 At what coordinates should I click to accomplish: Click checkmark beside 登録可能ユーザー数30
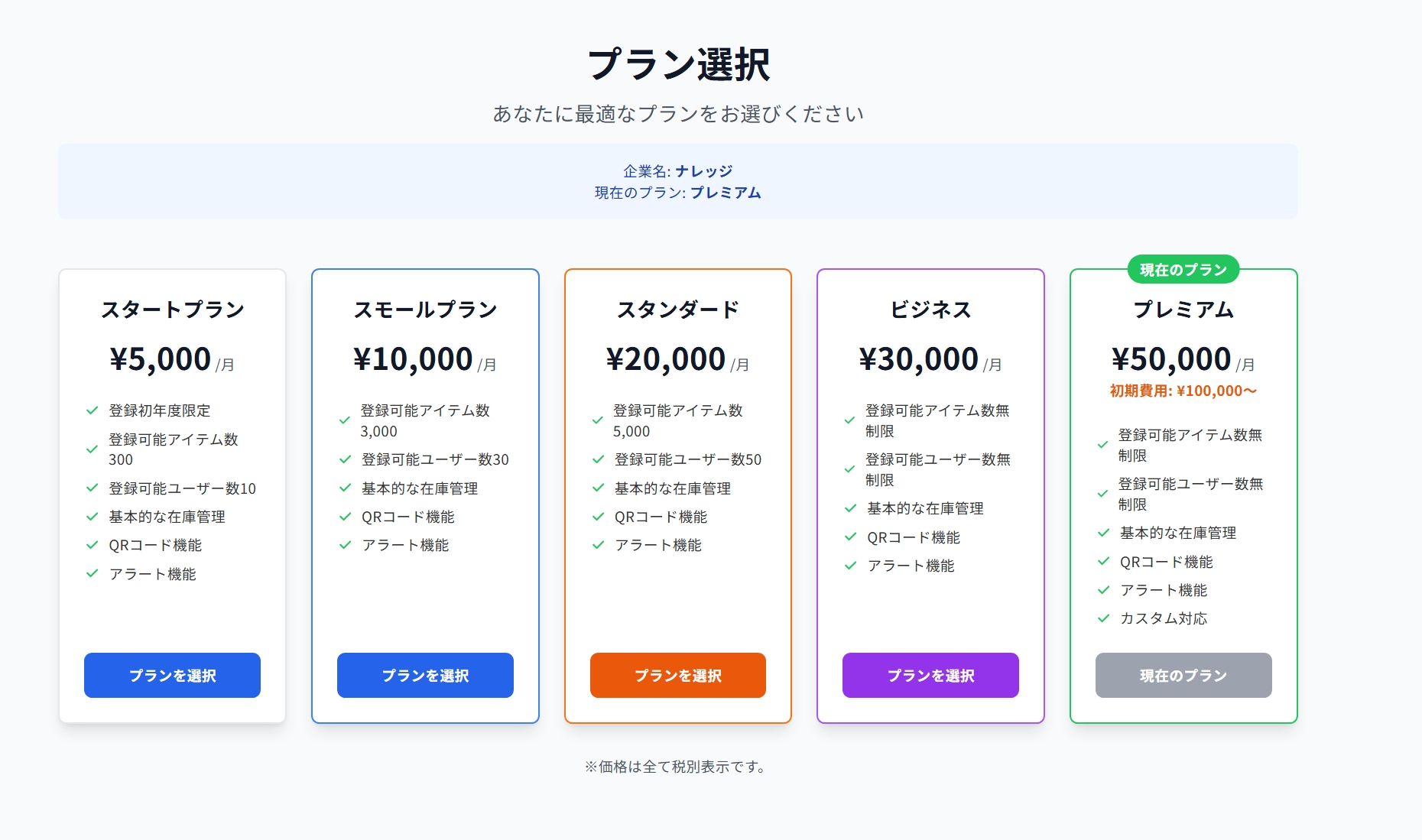pyautogui.click(x=346, y=459)
